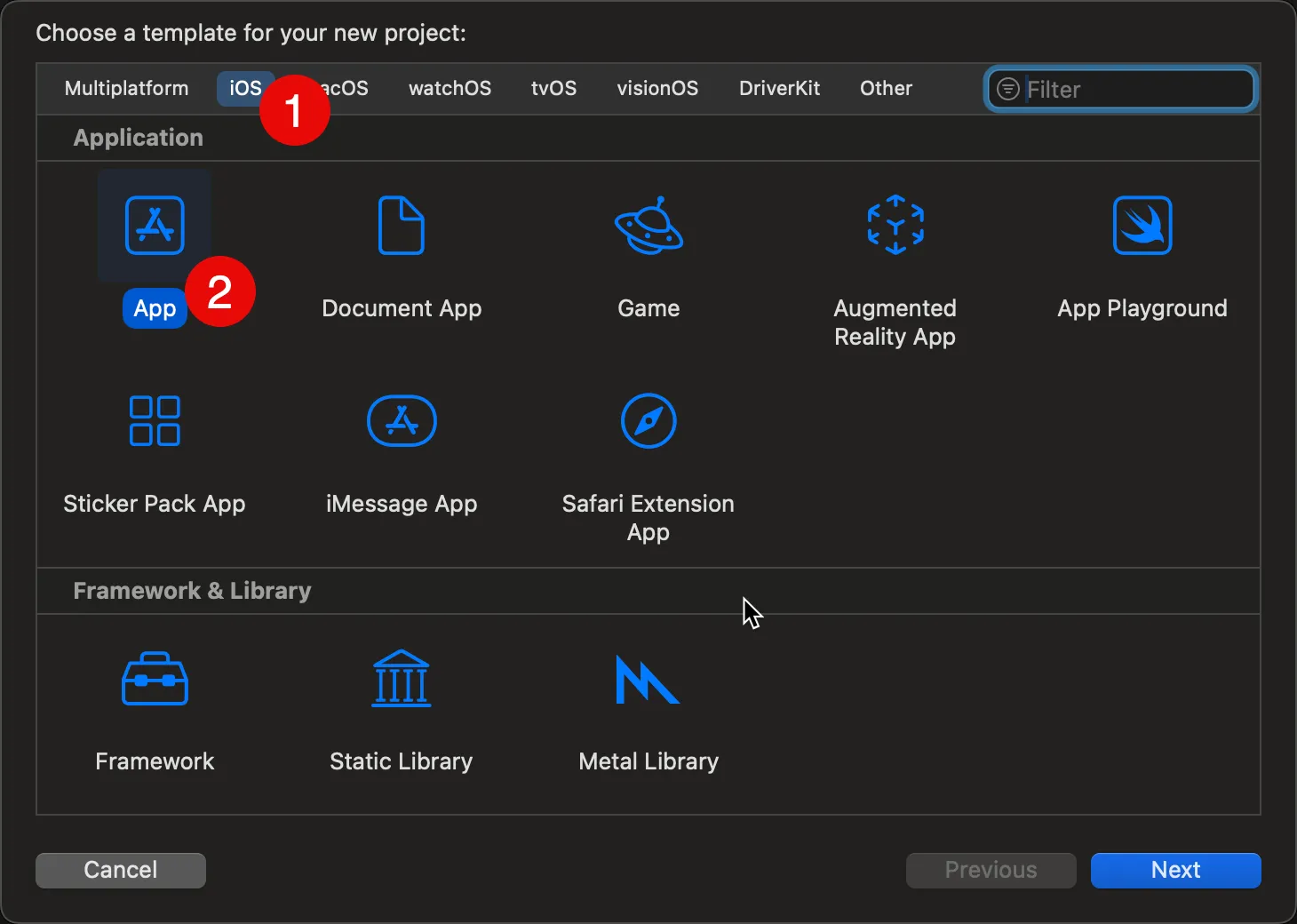Click the filter icon in search field
This screenshot has height=924, width=1297.
(1007, 89)
